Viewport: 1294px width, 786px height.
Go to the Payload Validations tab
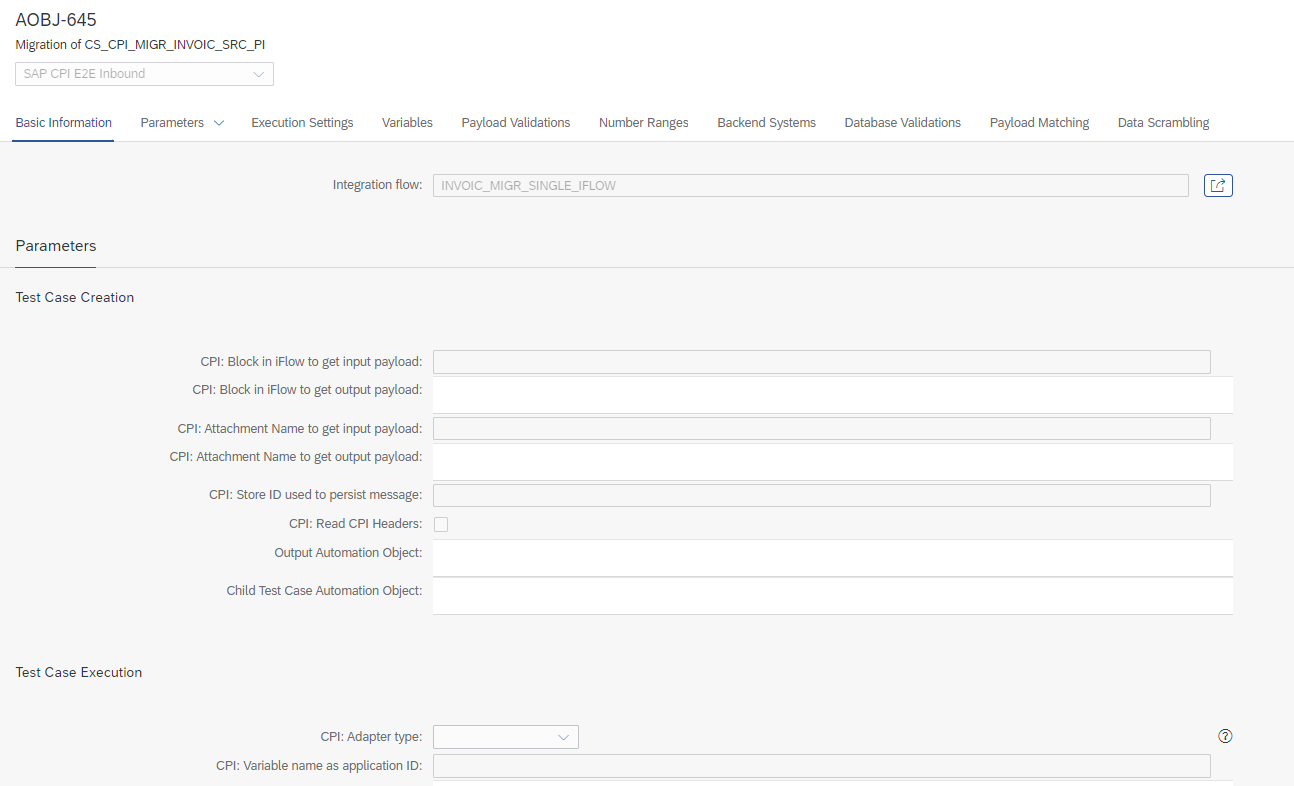click(515, 123)
